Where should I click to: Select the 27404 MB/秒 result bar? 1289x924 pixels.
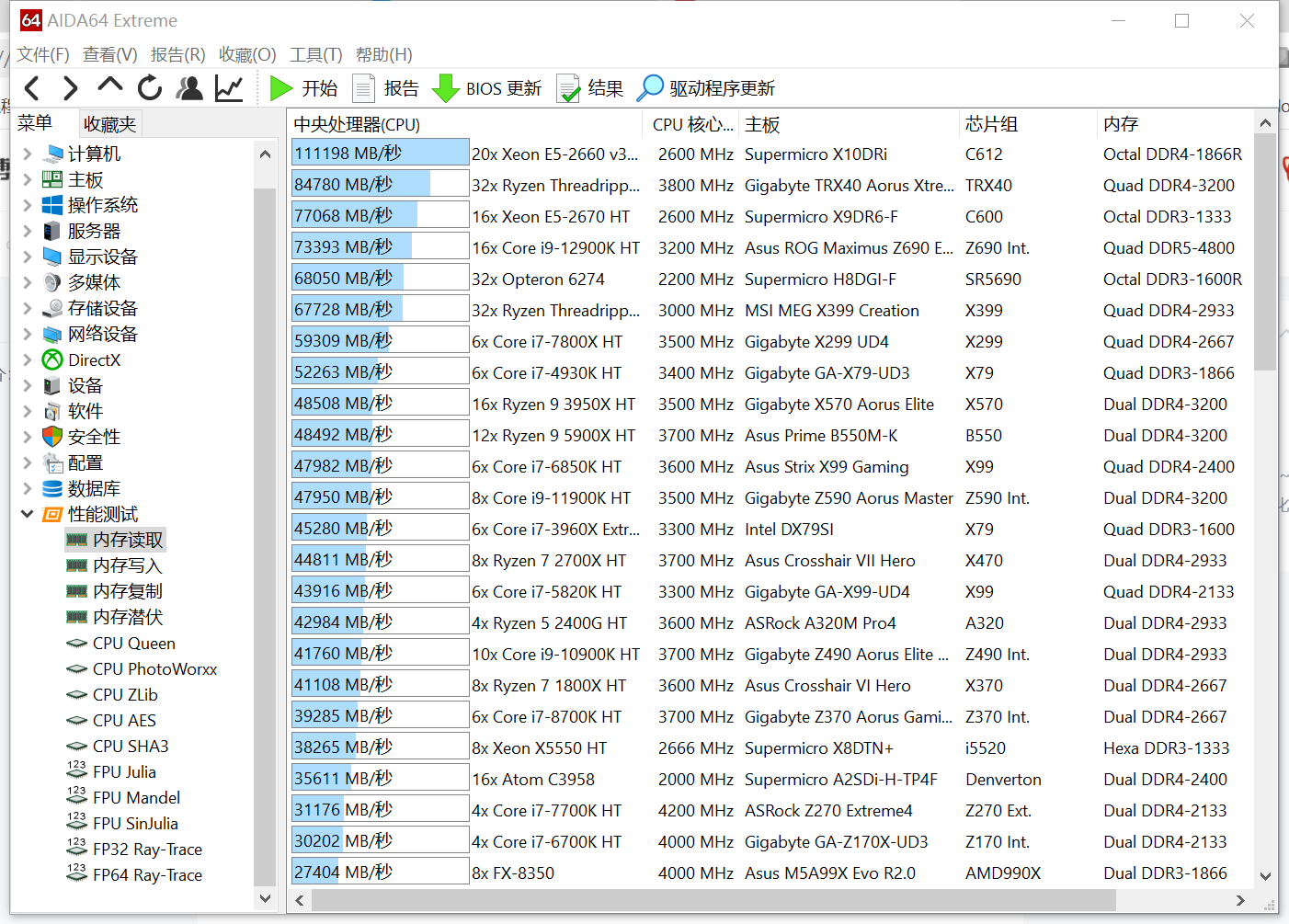click(380, 873)
